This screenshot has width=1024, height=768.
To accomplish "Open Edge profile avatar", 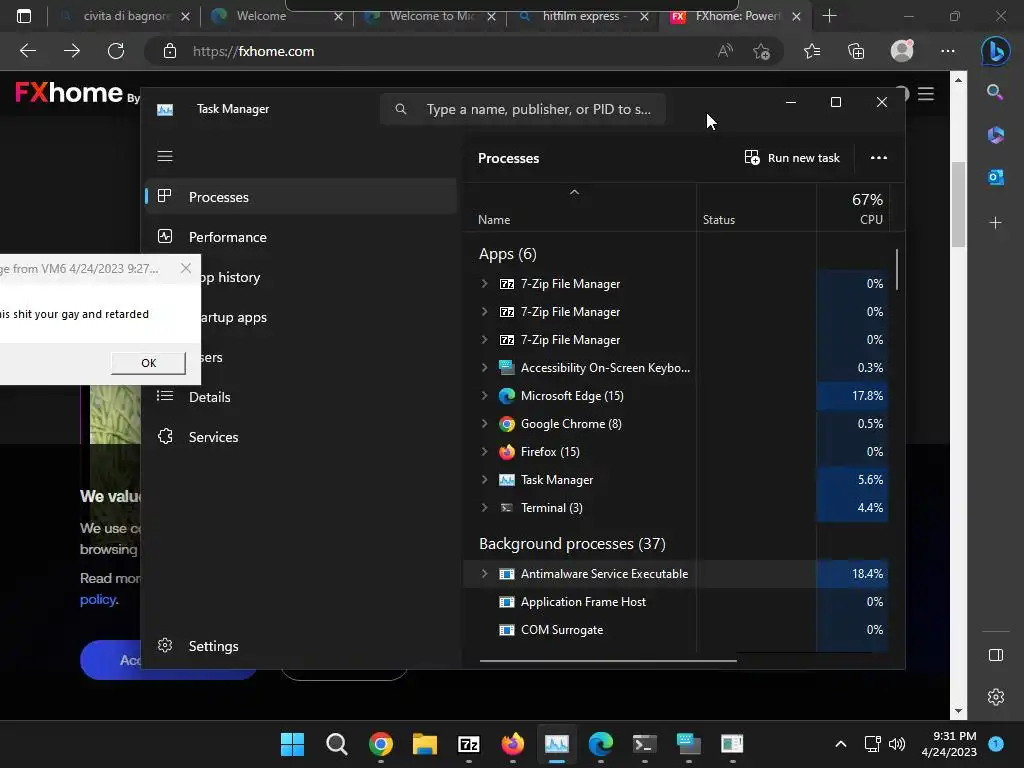I will tap(902, 51).
